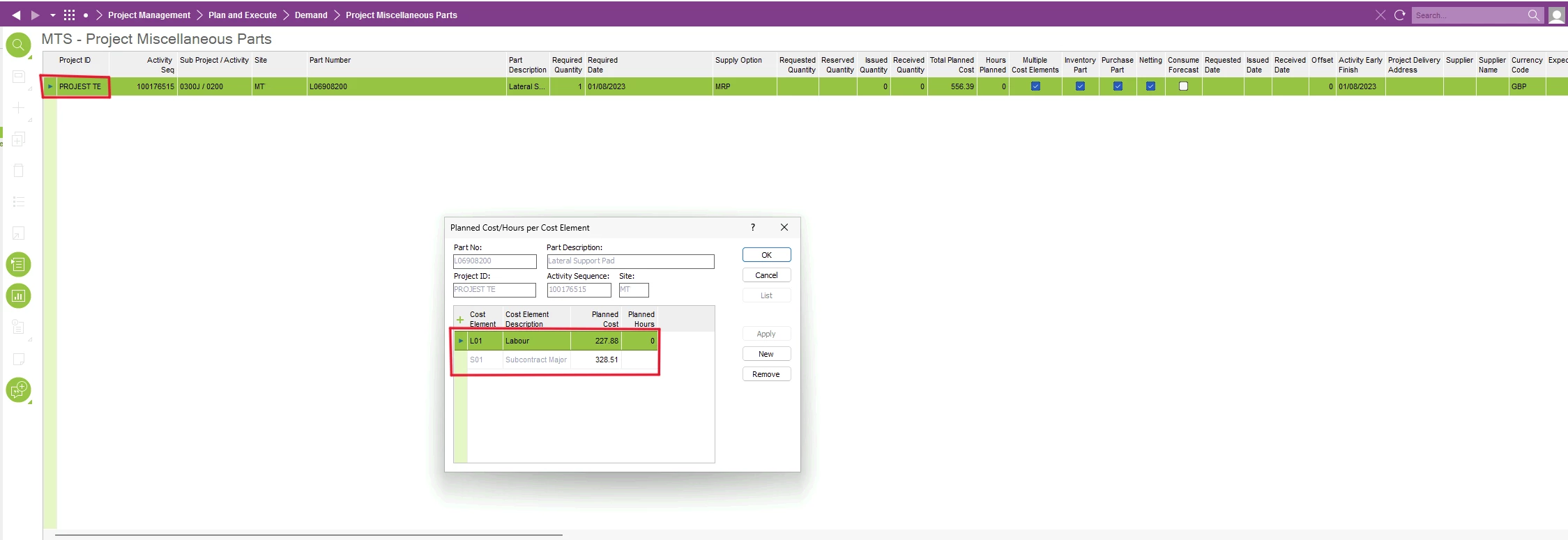Viewport: 1568px width, 540px height.
Task: Click the Project Management breadcrumb
Action: tap(149, 15)
